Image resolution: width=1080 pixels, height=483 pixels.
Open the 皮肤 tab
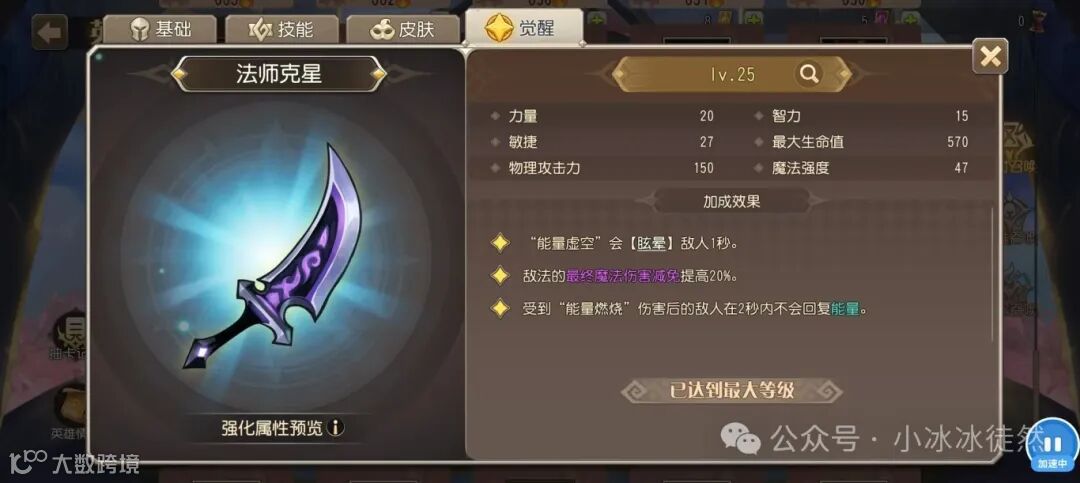pos(403,30)
